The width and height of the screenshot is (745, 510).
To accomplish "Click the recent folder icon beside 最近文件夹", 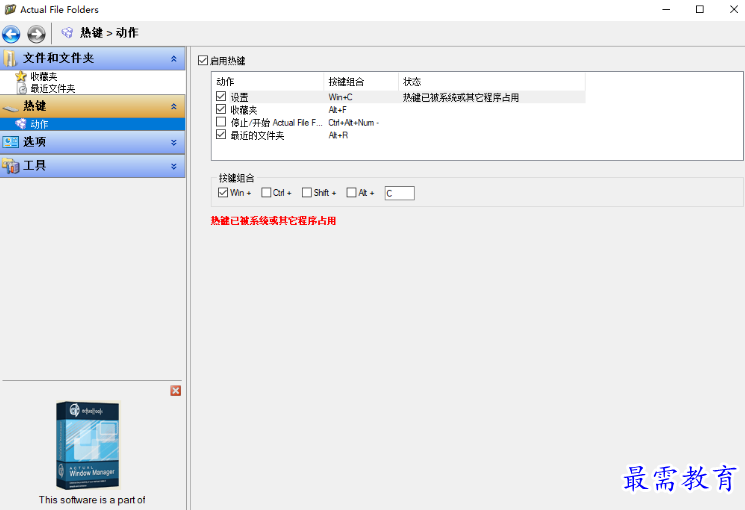I will (22, 88).
